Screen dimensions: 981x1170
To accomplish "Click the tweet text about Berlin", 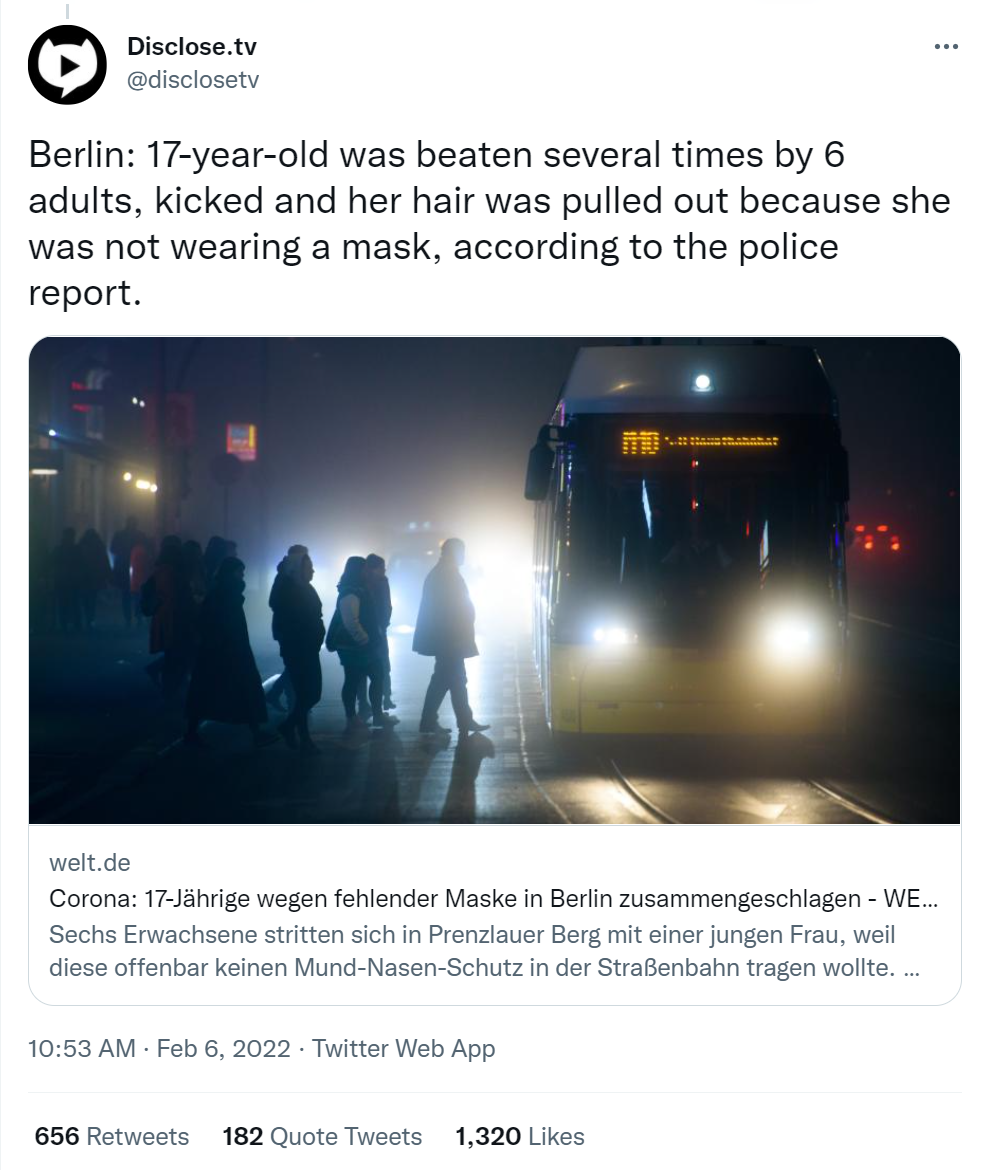I will [489, 223].
